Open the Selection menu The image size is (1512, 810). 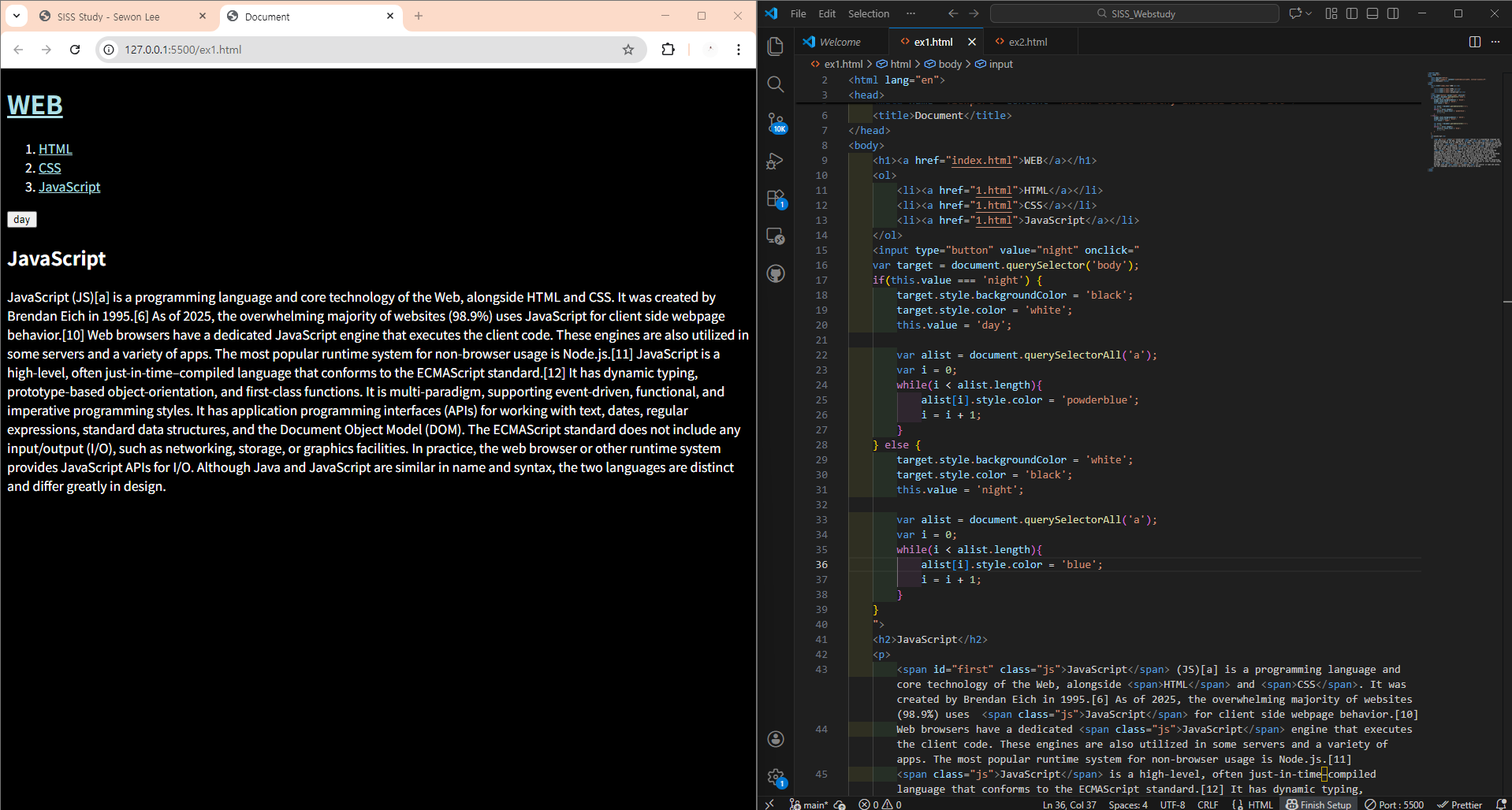tap(868, 13)
